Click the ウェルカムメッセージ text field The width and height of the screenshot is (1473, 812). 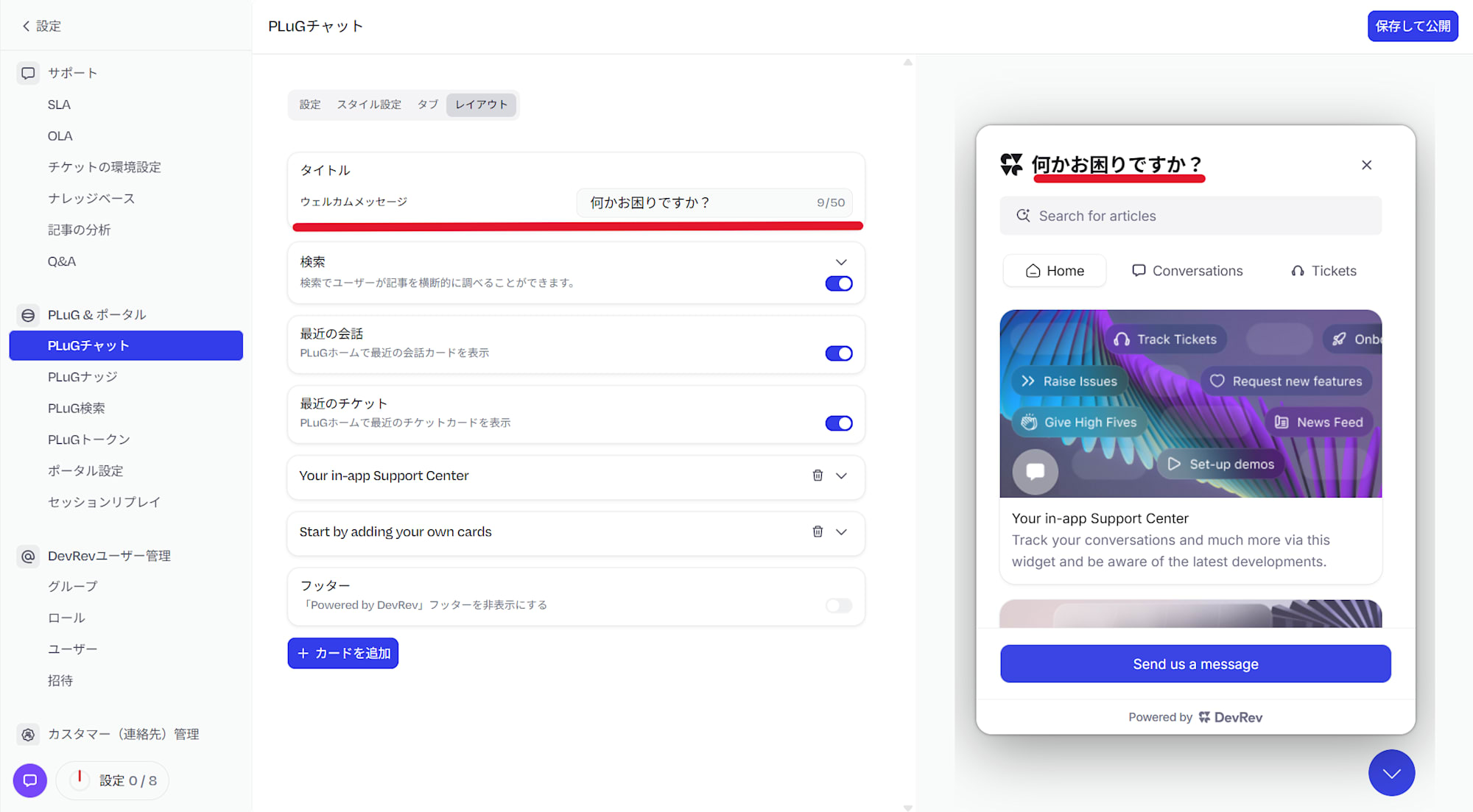click(714, 202)
